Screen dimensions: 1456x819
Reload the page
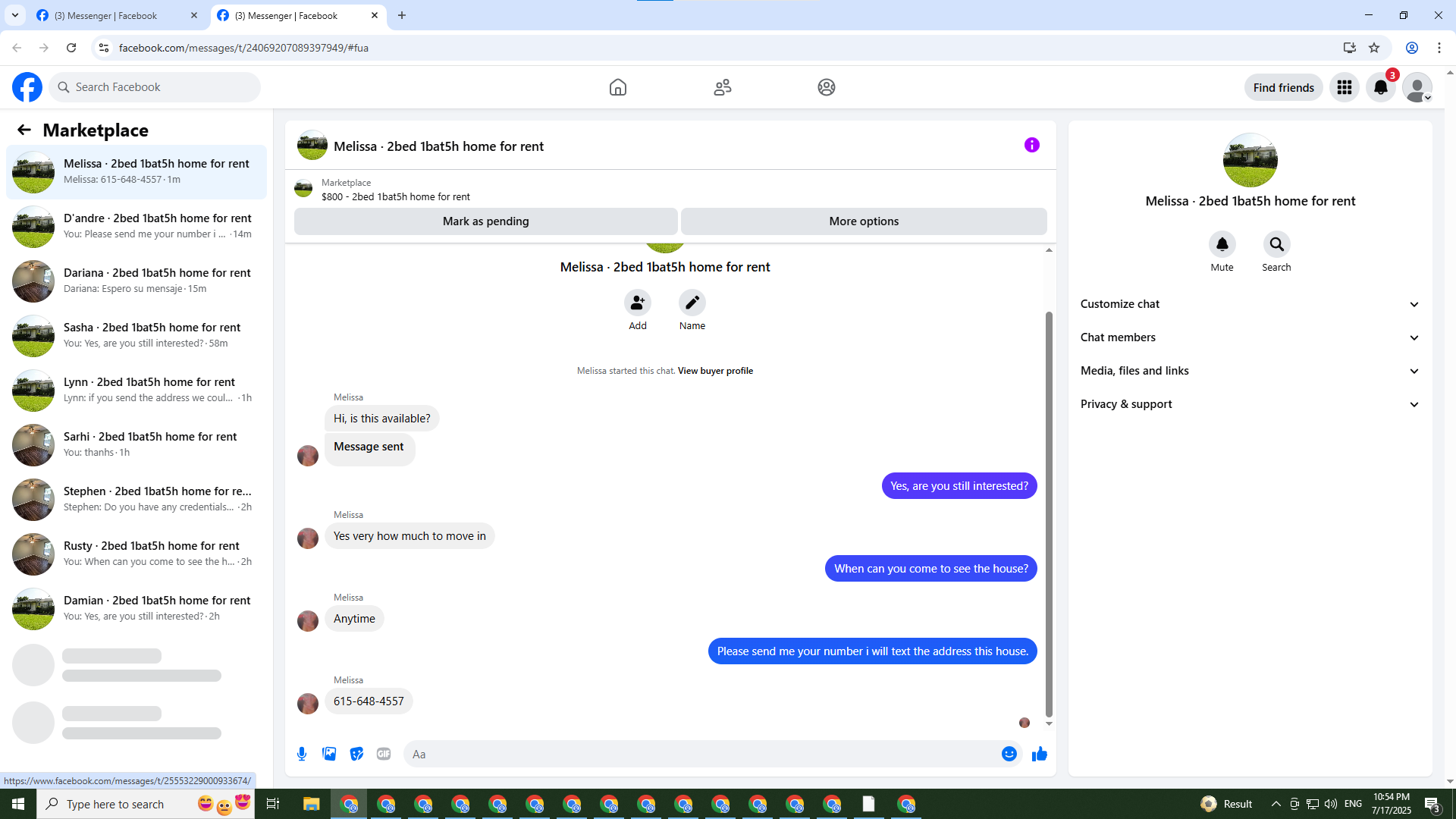pos(71,48)
